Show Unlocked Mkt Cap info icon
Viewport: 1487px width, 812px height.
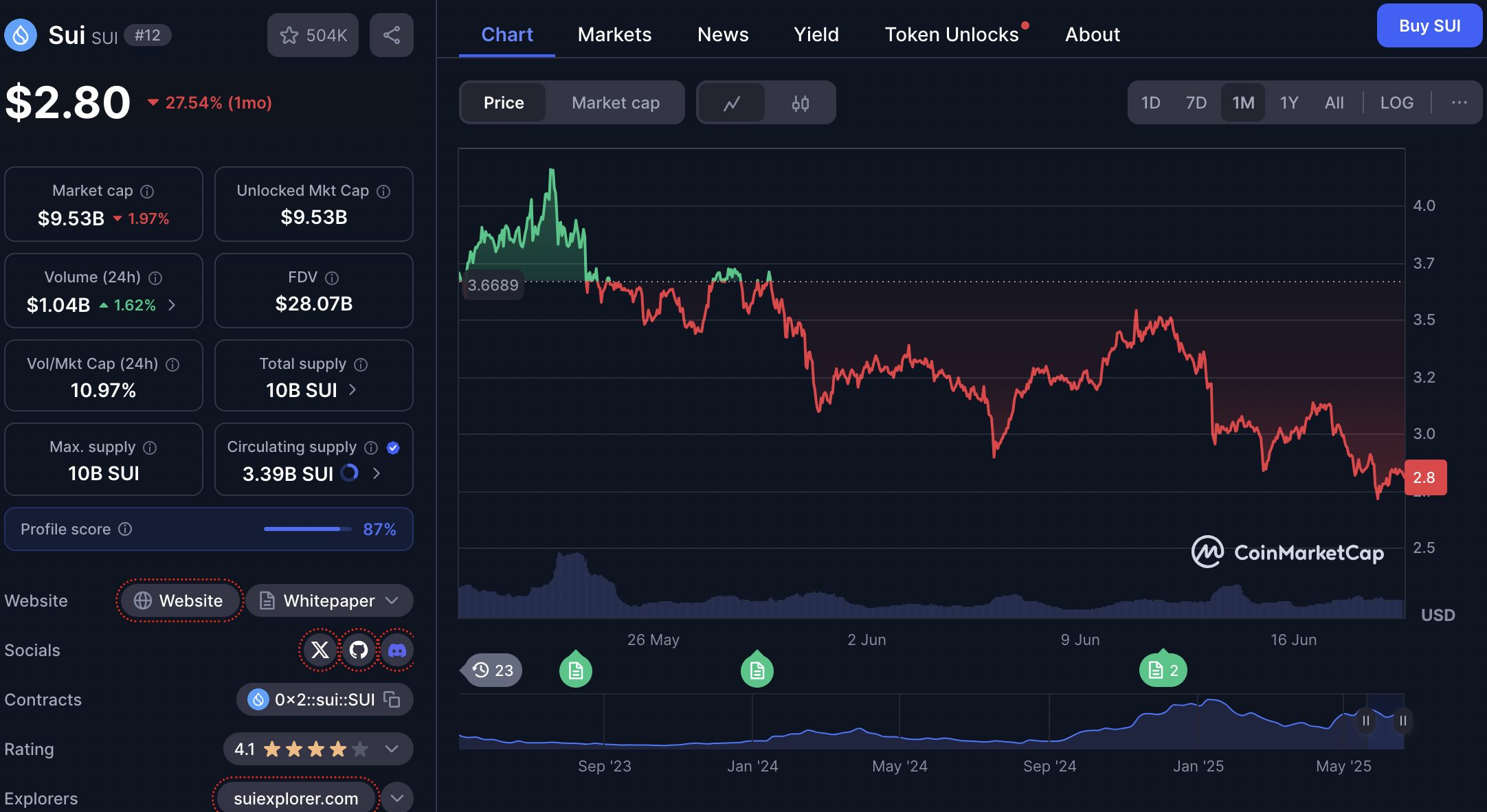coord(383,191)
